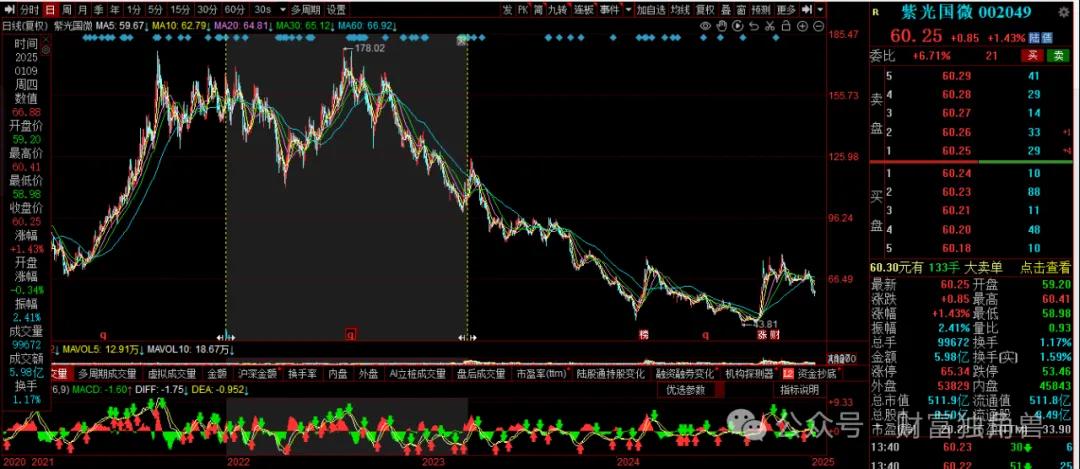
Task: Expand the rightmost toolbar dropdown arrow
Action: [820, 10]
